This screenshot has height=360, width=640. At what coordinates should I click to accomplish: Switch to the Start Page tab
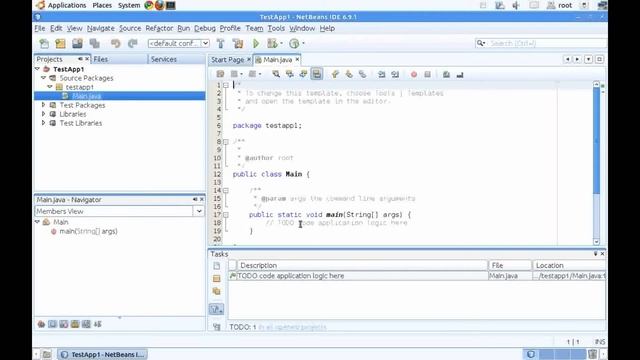[227, 60]
